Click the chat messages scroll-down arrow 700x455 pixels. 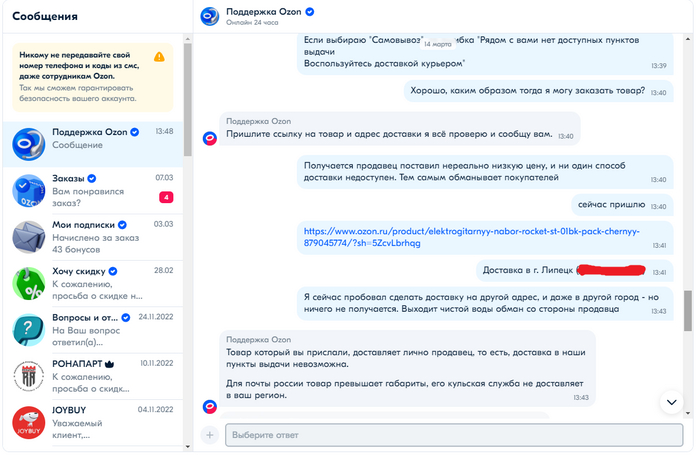[x=688, y=413]
